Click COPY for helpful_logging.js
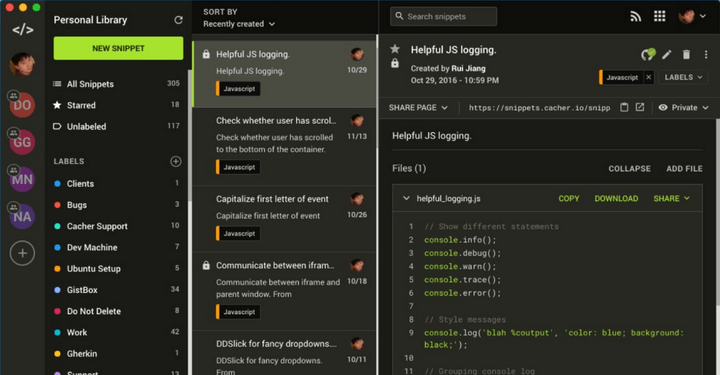This screenshot has width=720, height=375. tap(568, 198)
